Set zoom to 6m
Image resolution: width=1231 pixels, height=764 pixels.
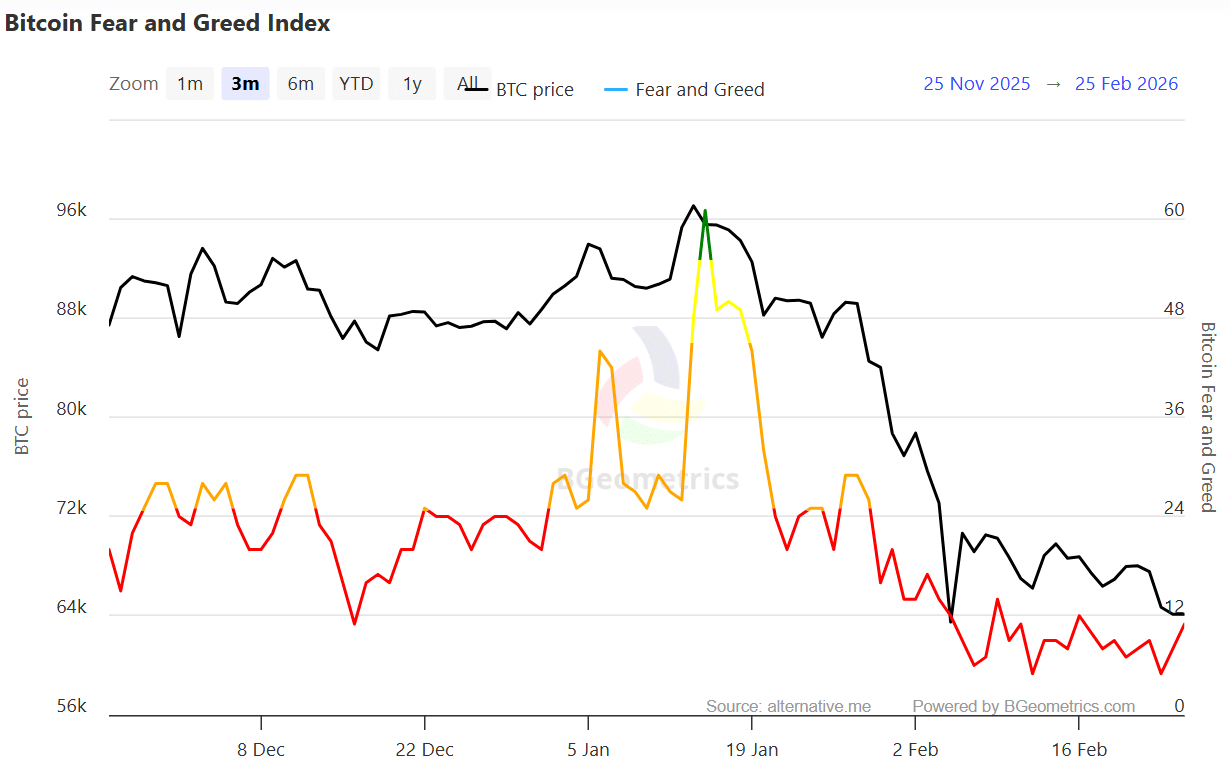point(301,84)
